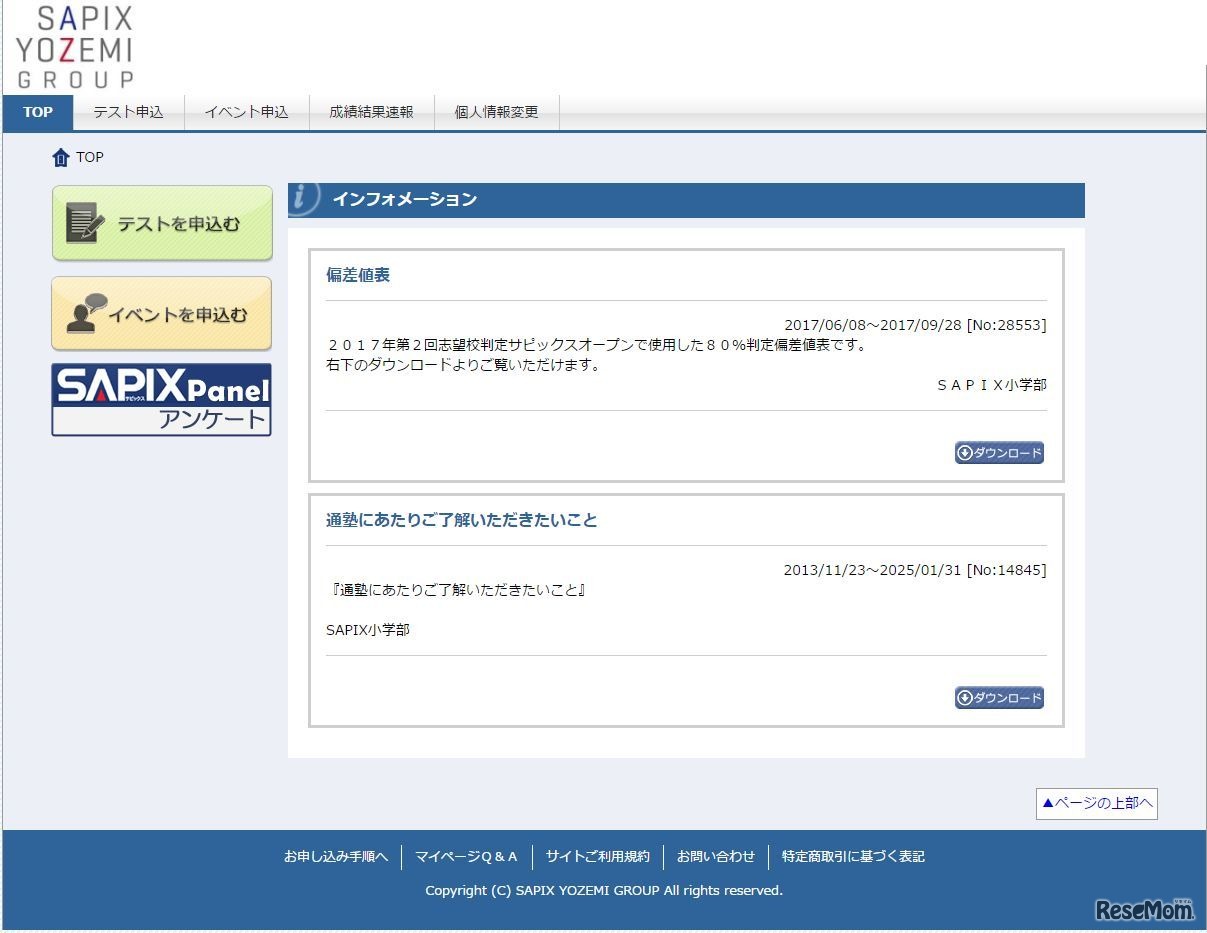Open the SAPIX Panel アンケート banner

pyautogui.click(x=160, y=400)
